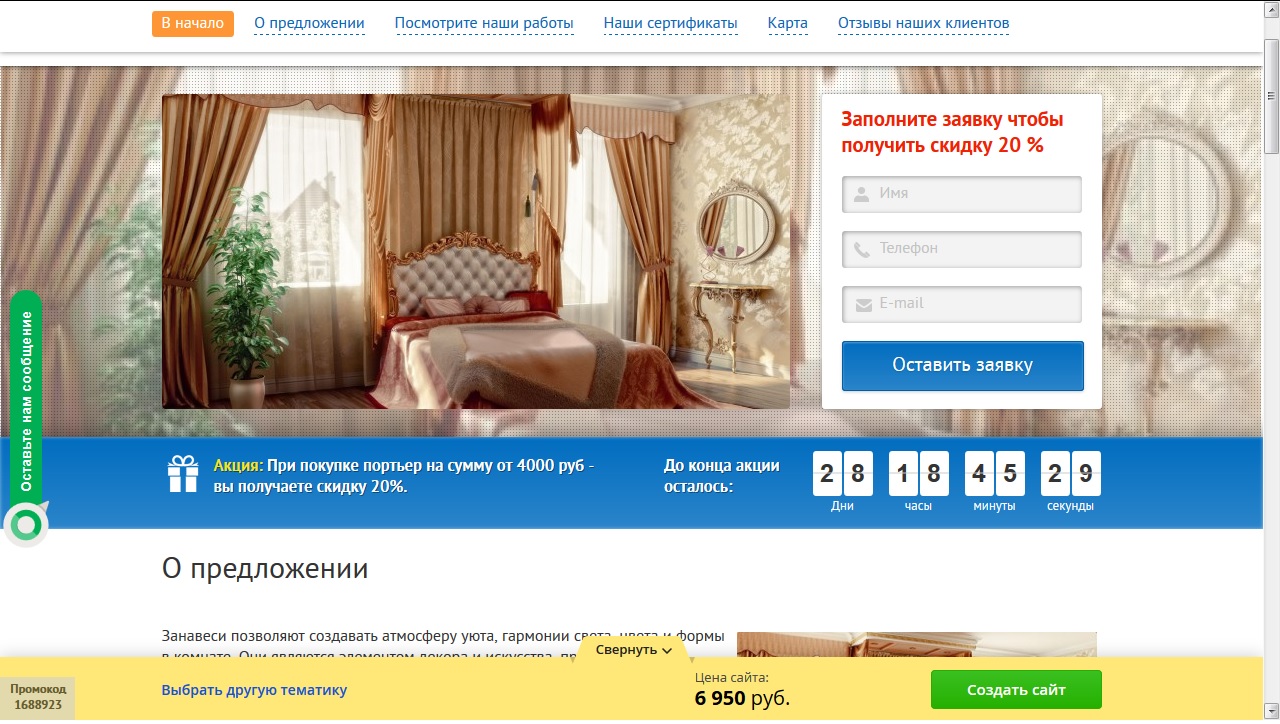Go to В начало menu item
This screenshot has width=1280, height=724.
coord(193,23)
